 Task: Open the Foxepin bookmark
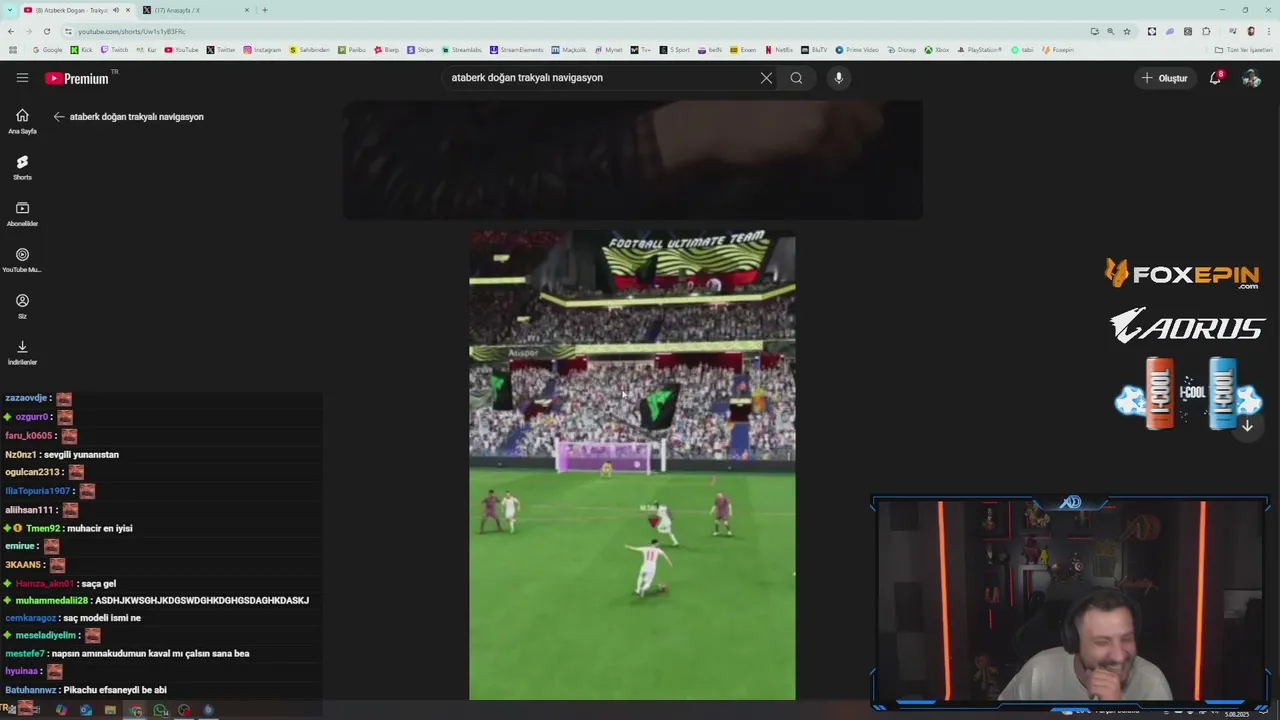(x=1058, y=50)
